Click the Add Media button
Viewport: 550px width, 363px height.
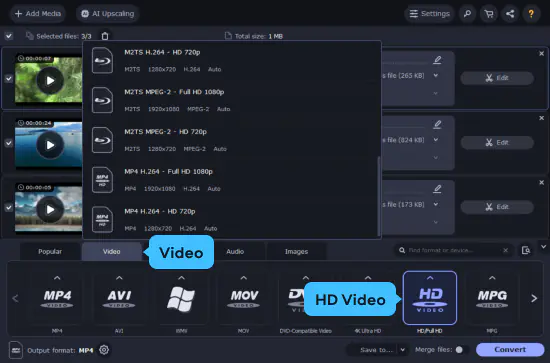[38, 14]
